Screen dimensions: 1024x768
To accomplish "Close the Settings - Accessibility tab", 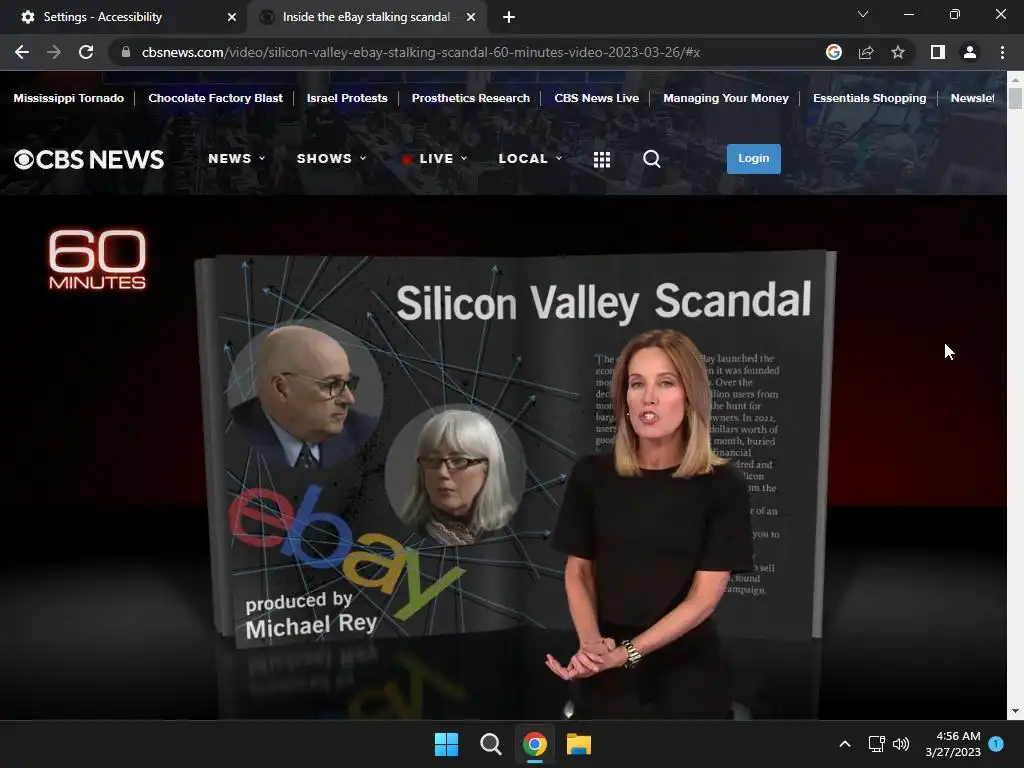I will coord(232,17).
